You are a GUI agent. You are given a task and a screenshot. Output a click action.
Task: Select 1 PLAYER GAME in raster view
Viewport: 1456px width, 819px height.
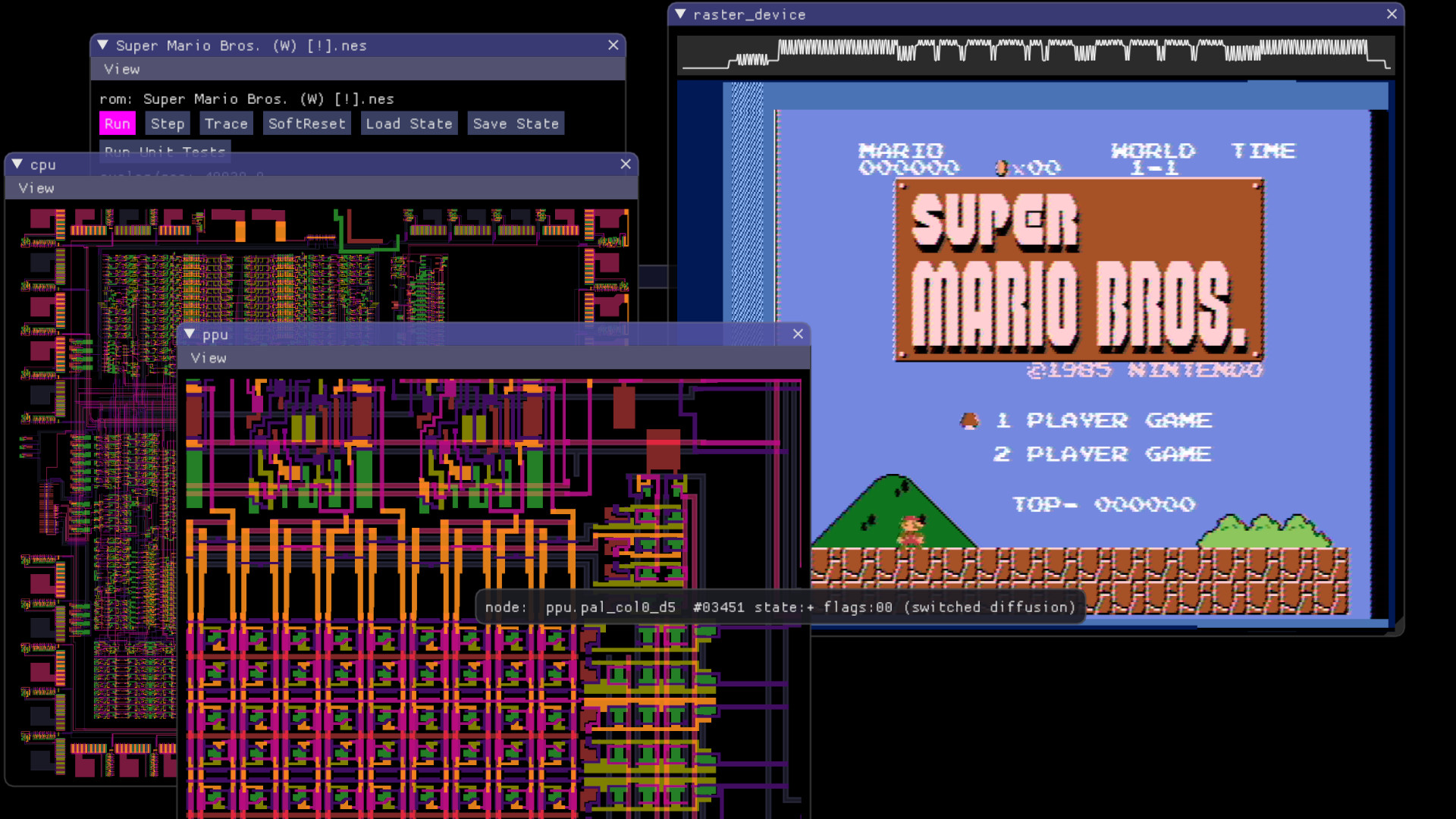click(1103, 420)
